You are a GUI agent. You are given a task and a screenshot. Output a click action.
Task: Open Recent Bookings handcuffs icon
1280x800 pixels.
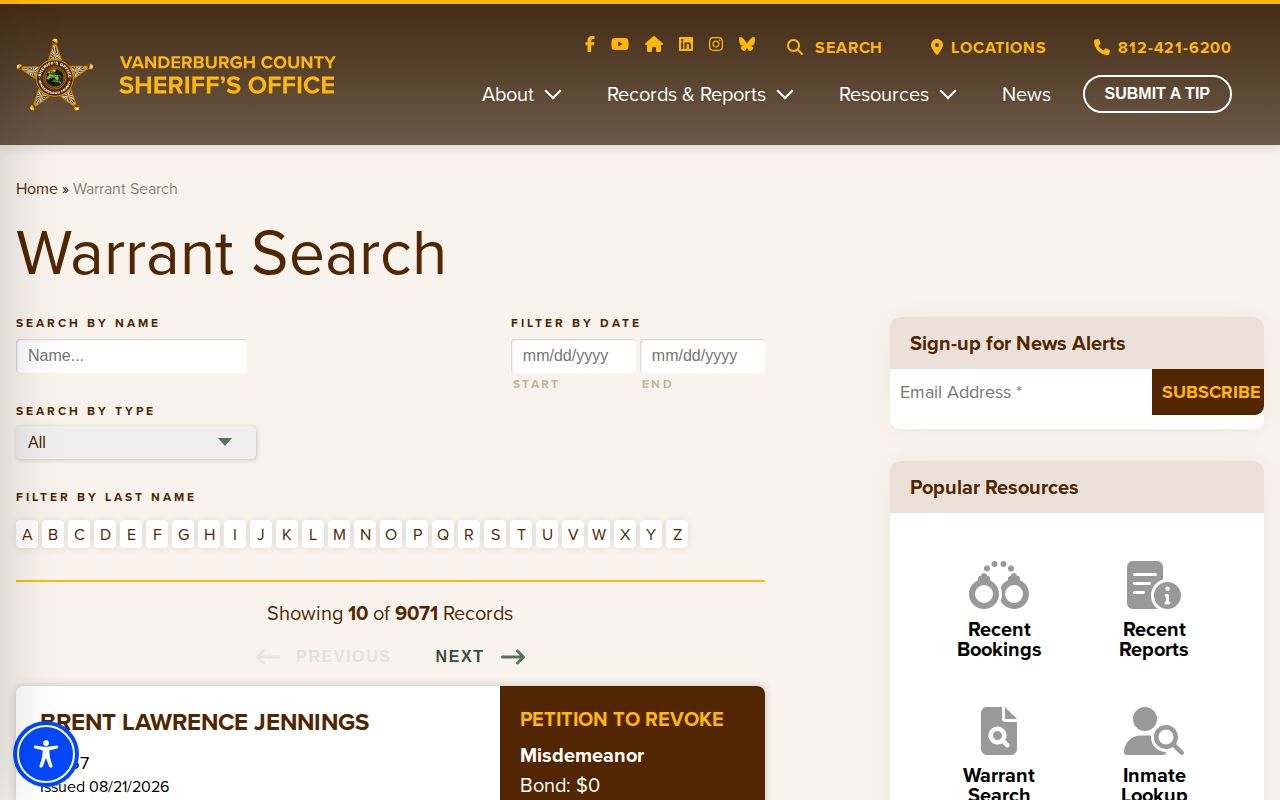tap(999, 585)
